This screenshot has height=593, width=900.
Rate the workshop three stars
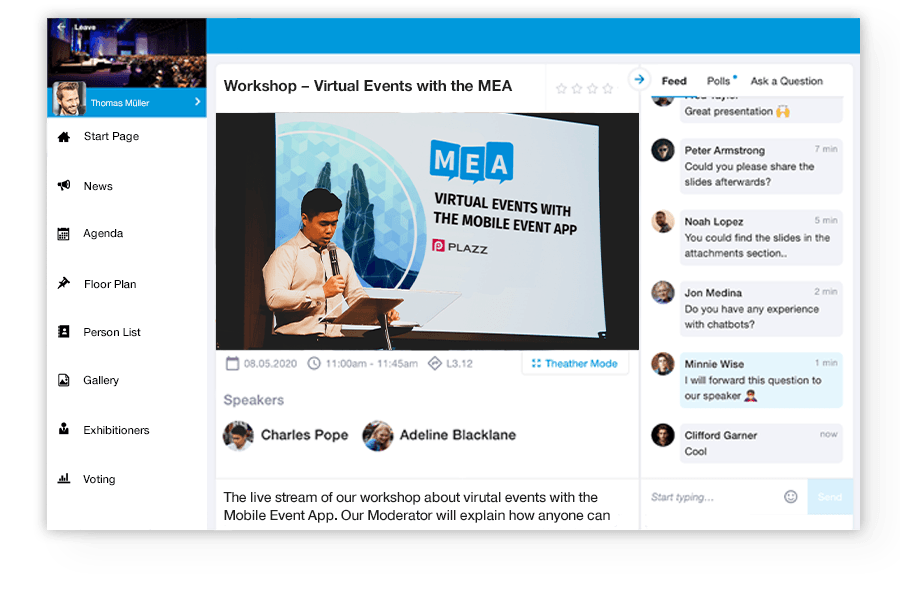tap(592, 88)
